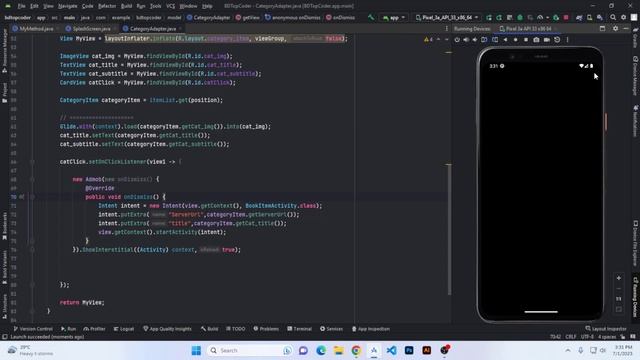640x360 pixels.
Task: Click emulator Overview square button
Action: [526, 40]
